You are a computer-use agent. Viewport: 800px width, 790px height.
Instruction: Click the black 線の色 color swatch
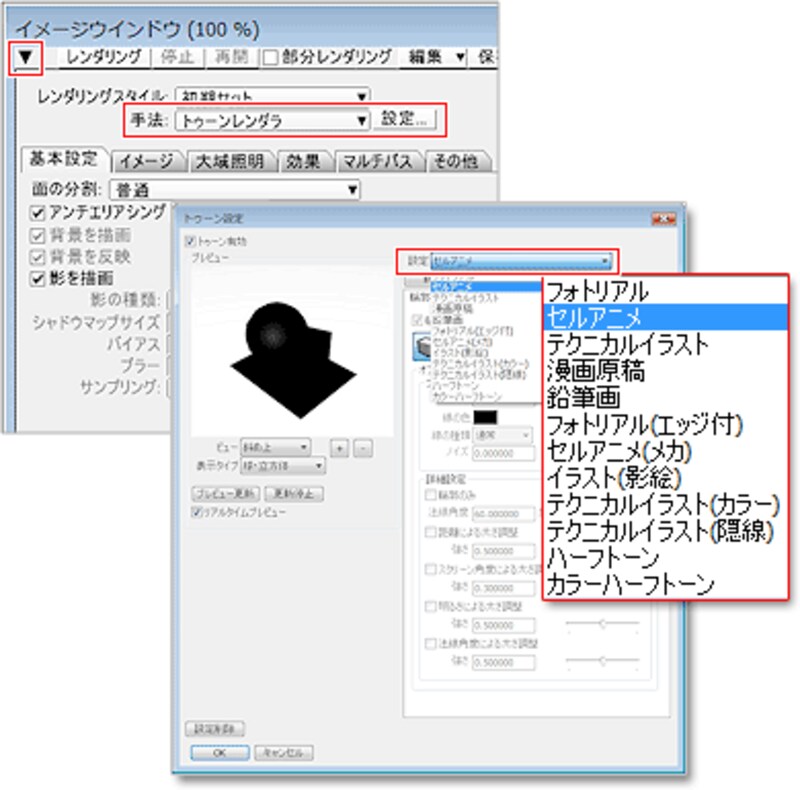coord(485,417)
